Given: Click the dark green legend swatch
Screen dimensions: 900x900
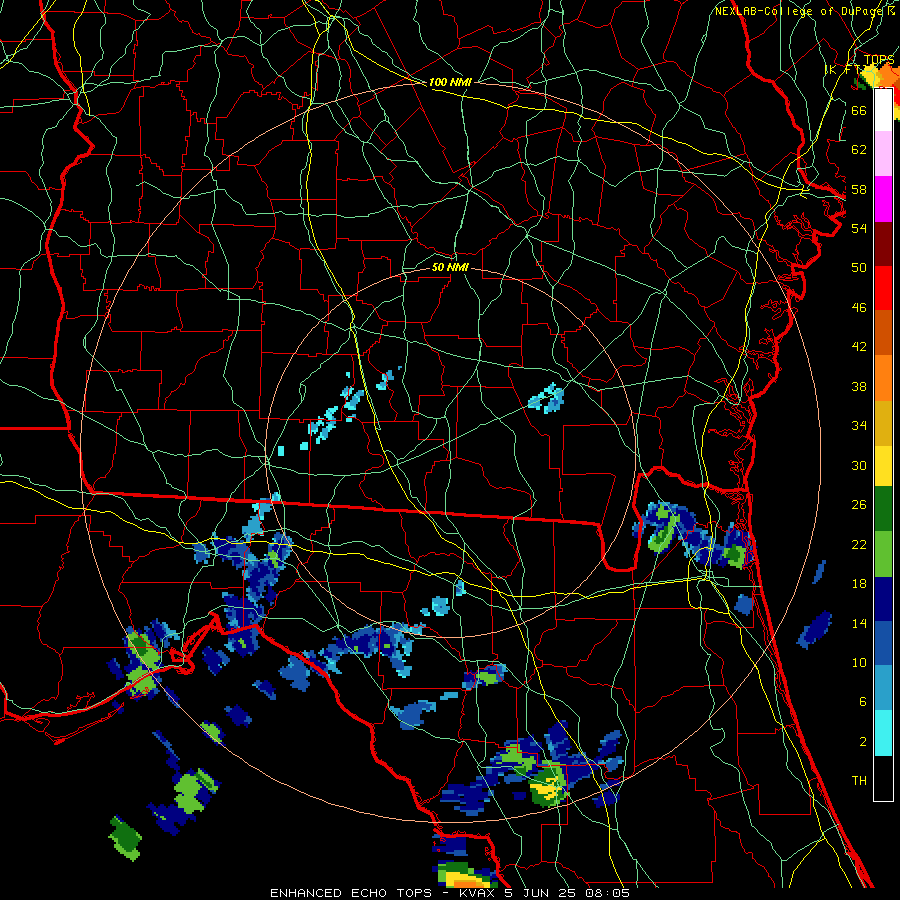Looking at the screenshot, I should coord(883,509).
